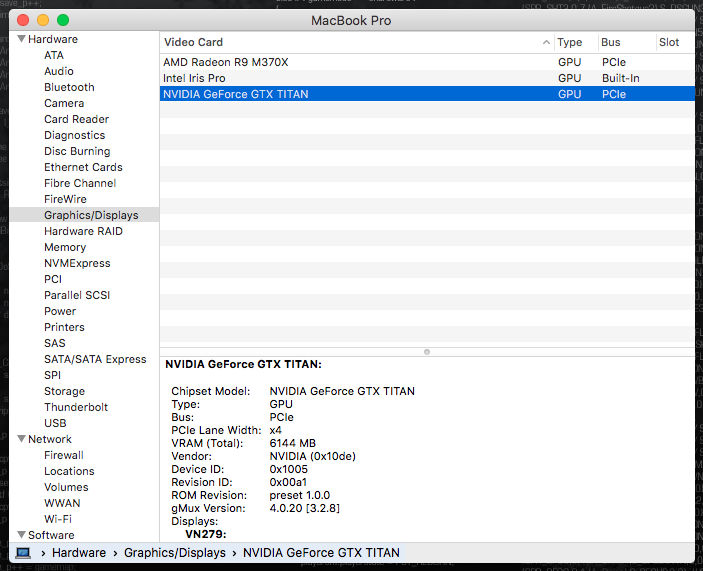Viewport: 703px width, 571px height.
Task: Click the gMux Version value 4.0.20 [3.2.8]
Action: 304,508
